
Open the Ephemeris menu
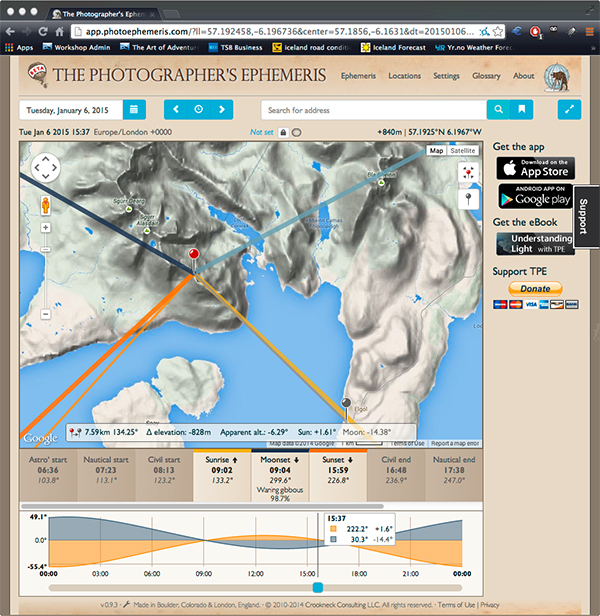click(358, 76)
